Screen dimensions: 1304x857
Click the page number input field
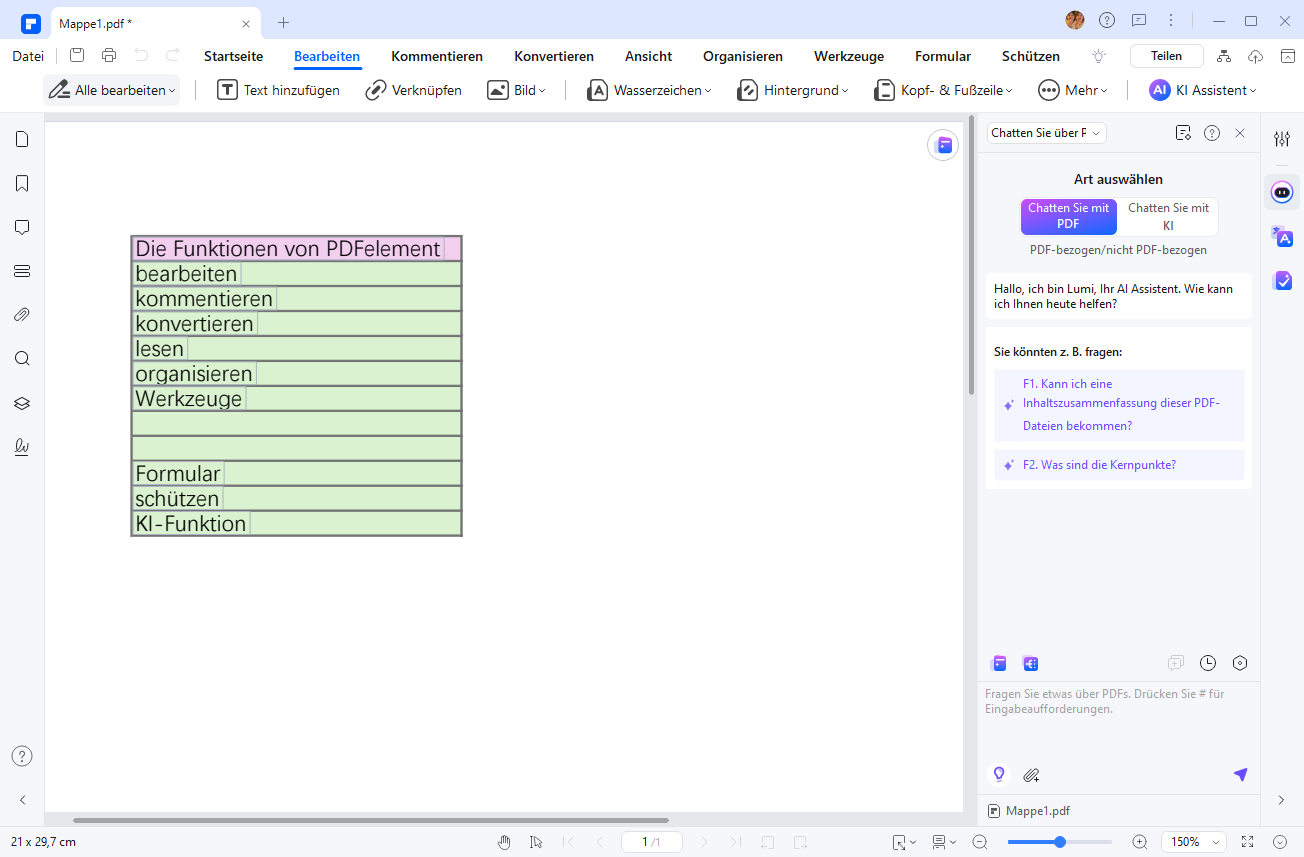click(x=651, y=842)
